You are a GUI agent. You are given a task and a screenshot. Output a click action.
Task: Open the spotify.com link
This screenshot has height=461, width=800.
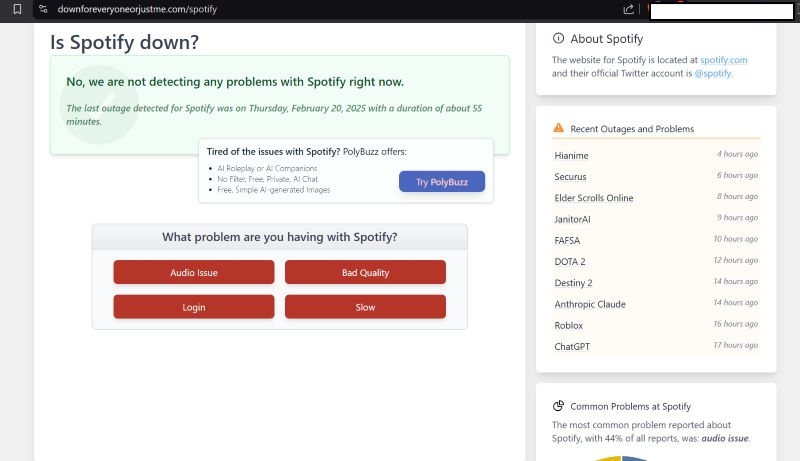point(723,60)
